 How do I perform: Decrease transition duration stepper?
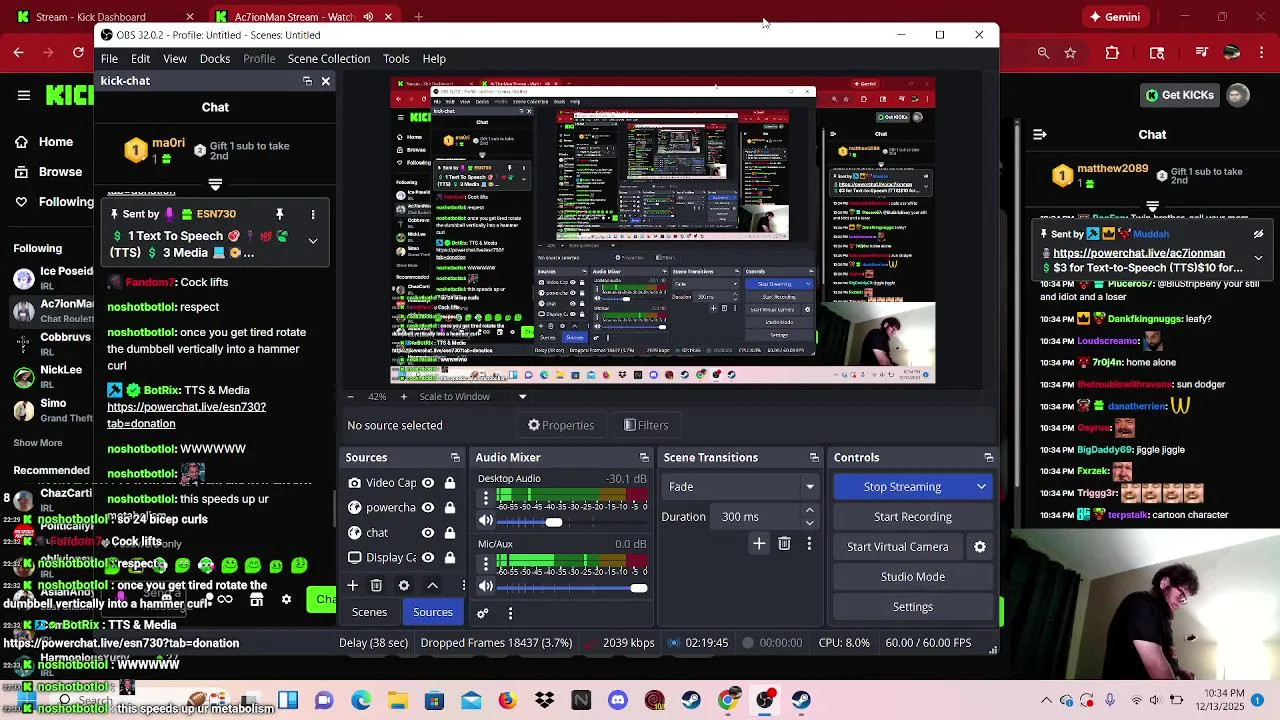[x=809, y=523]
